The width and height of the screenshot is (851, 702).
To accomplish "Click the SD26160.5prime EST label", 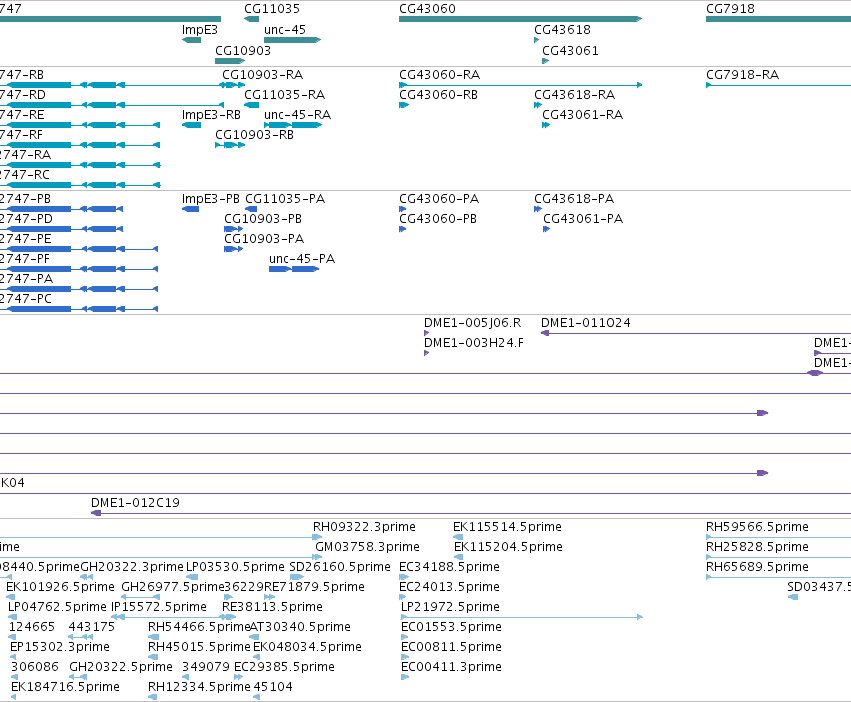I will tap(340, 567).
